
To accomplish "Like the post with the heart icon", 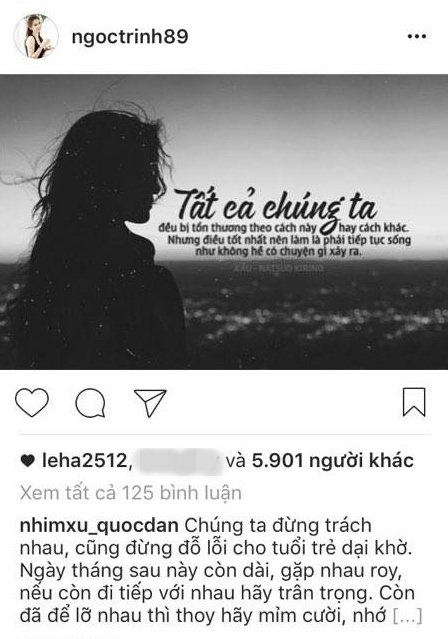I will click(32, 403).
